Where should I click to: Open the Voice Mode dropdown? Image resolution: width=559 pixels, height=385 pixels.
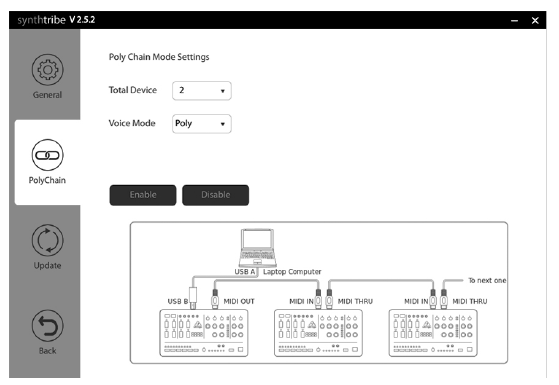tap(202, 124)
